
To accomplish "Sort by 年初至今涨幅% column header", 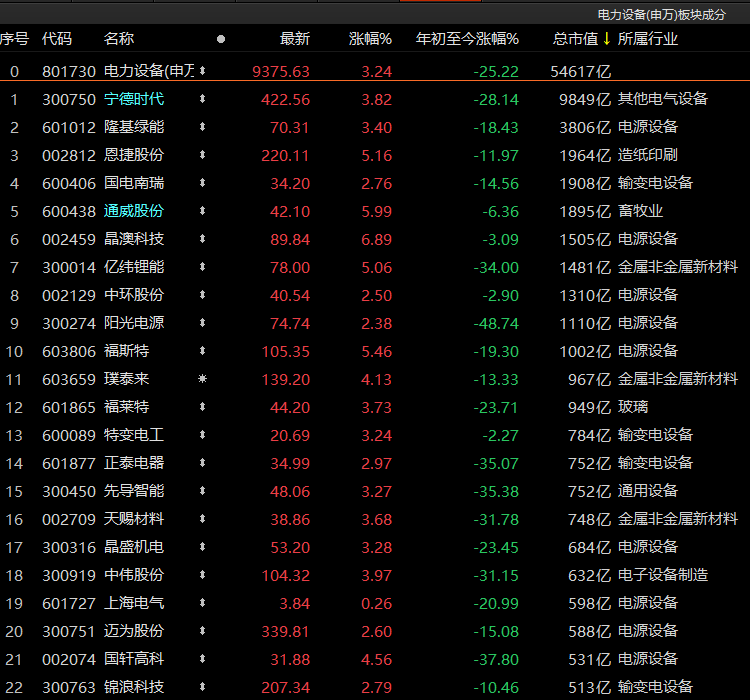I will 467,39.
